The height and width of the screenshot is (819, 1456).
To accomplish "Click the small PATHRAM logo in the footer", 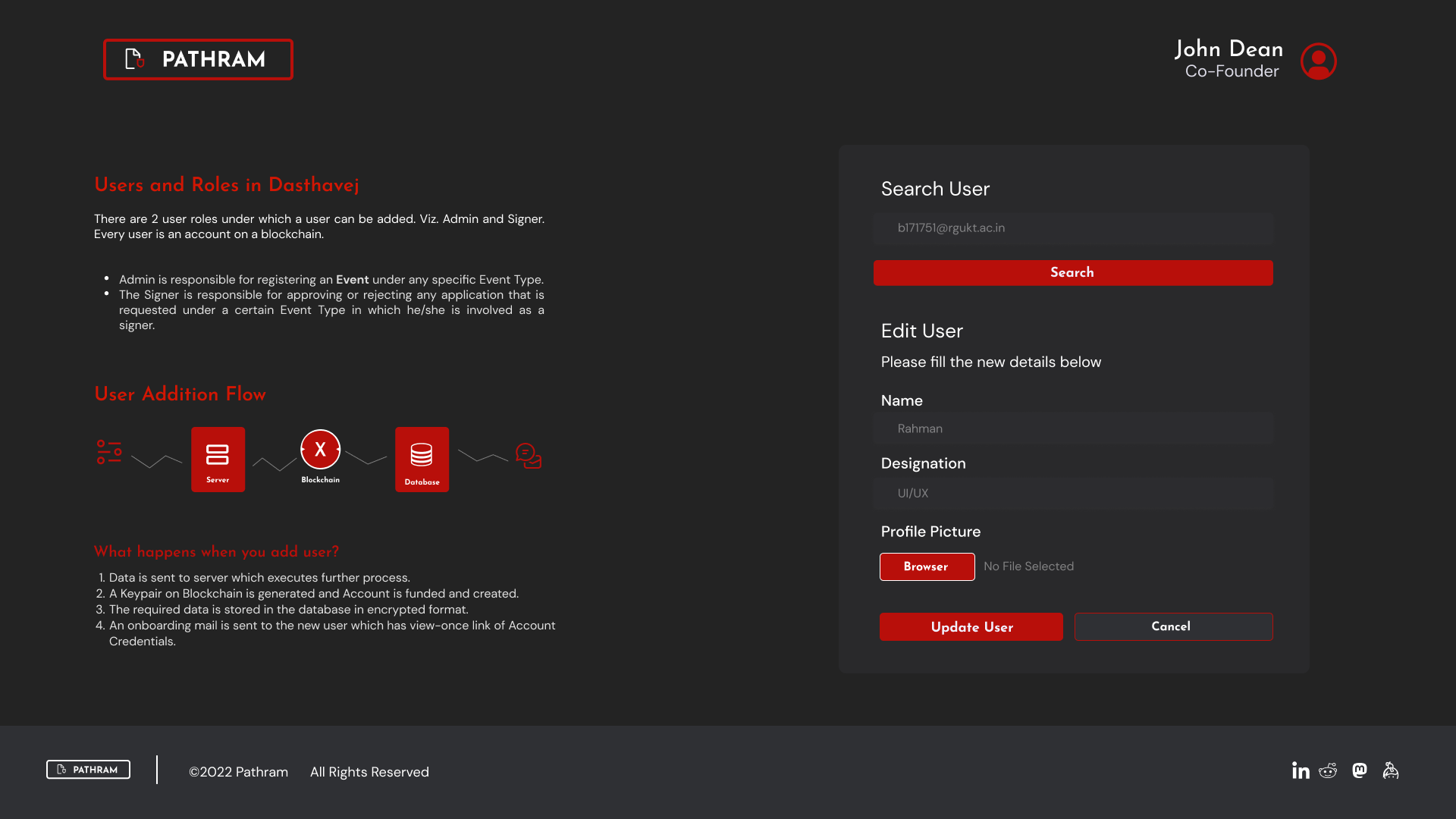I will point(88,770).
